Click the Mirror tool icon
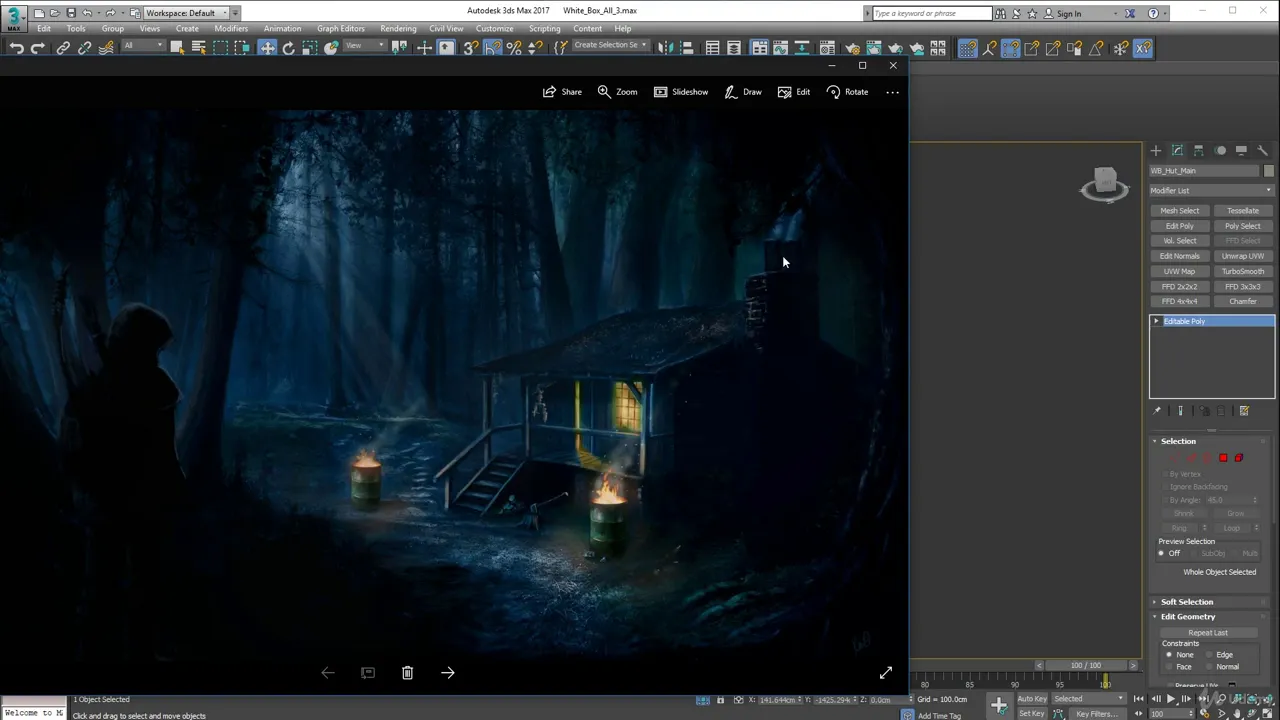 (x=665, y=48)
